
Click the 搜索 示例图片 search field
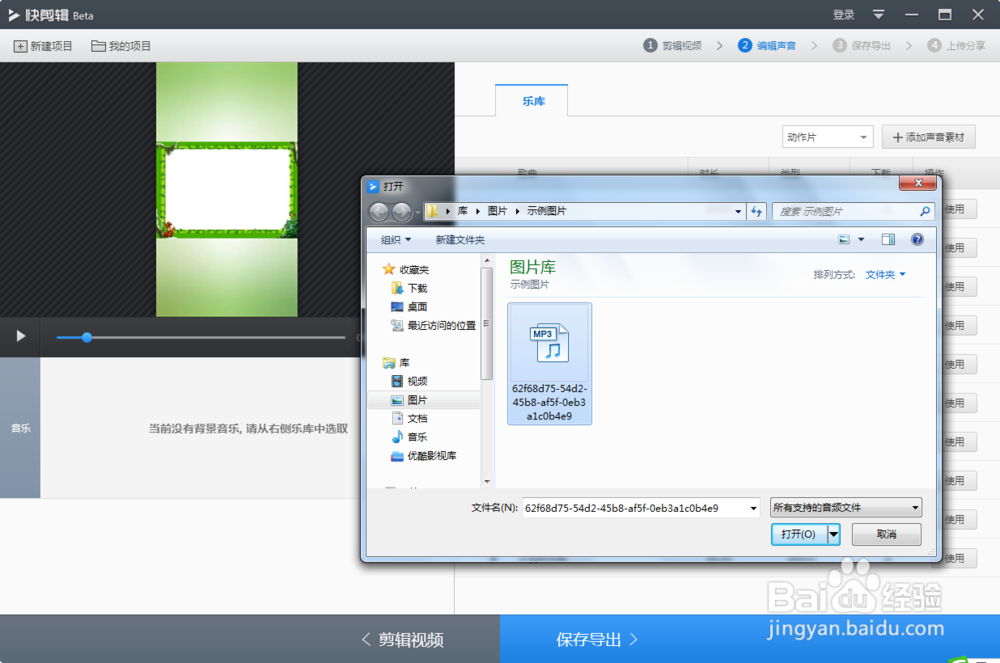[x=847, y=211]
